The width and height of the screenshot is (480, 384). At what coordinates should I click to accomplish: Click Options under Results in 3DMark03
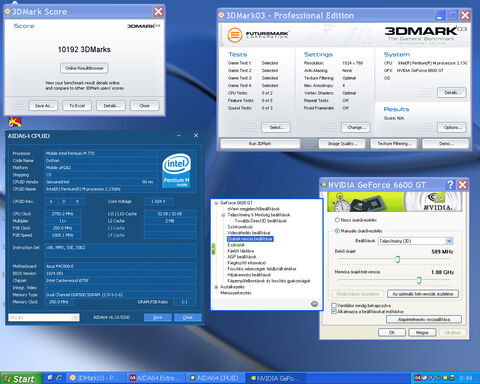point(452,127)
